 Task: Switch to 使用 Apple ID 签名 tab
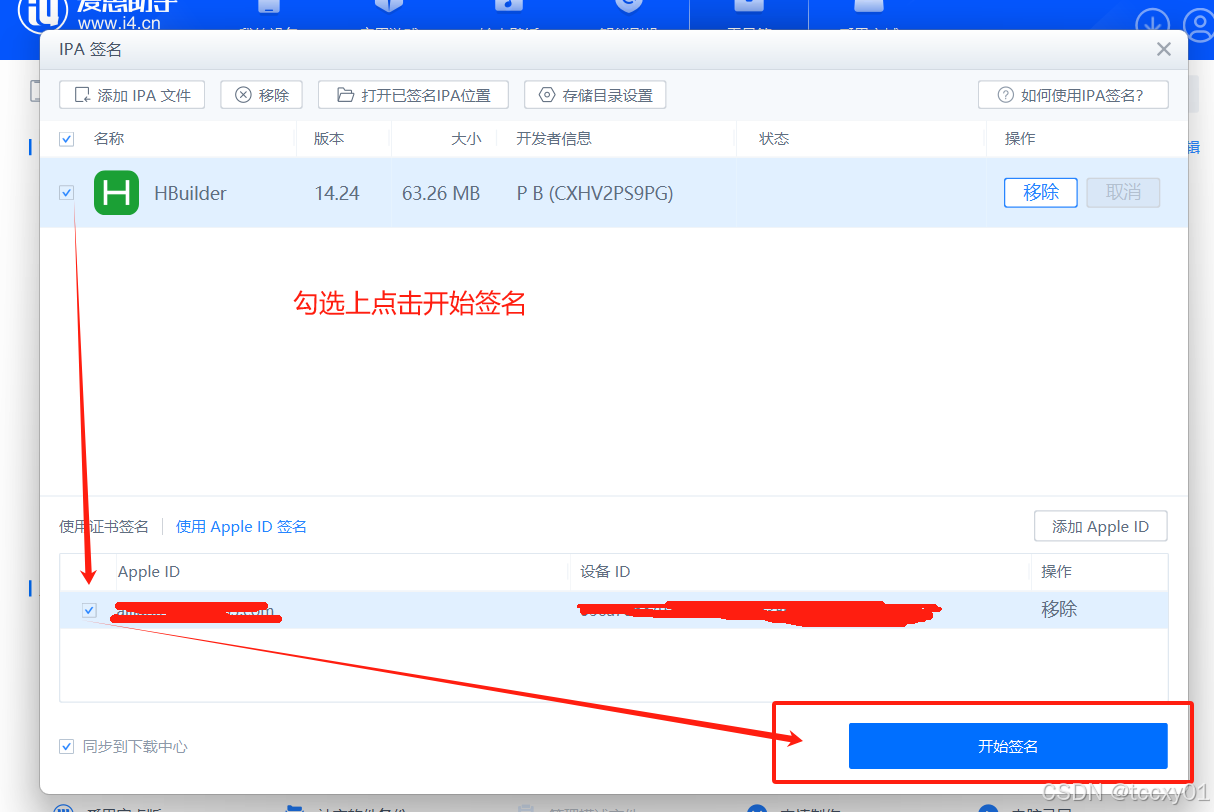[x=241, y=526]
